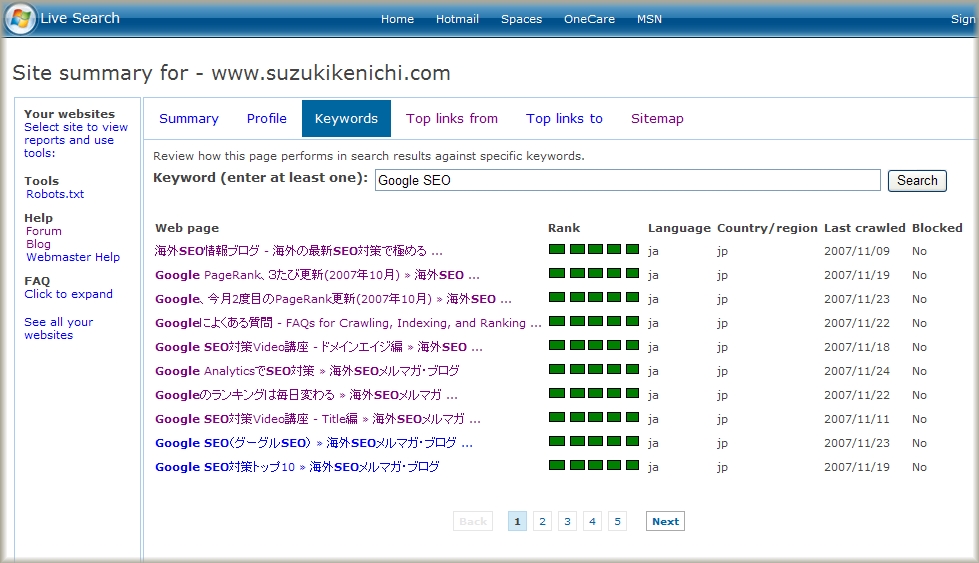Switch to the Profile tab
The image size is (979, 563).
(x=267, y=119)
